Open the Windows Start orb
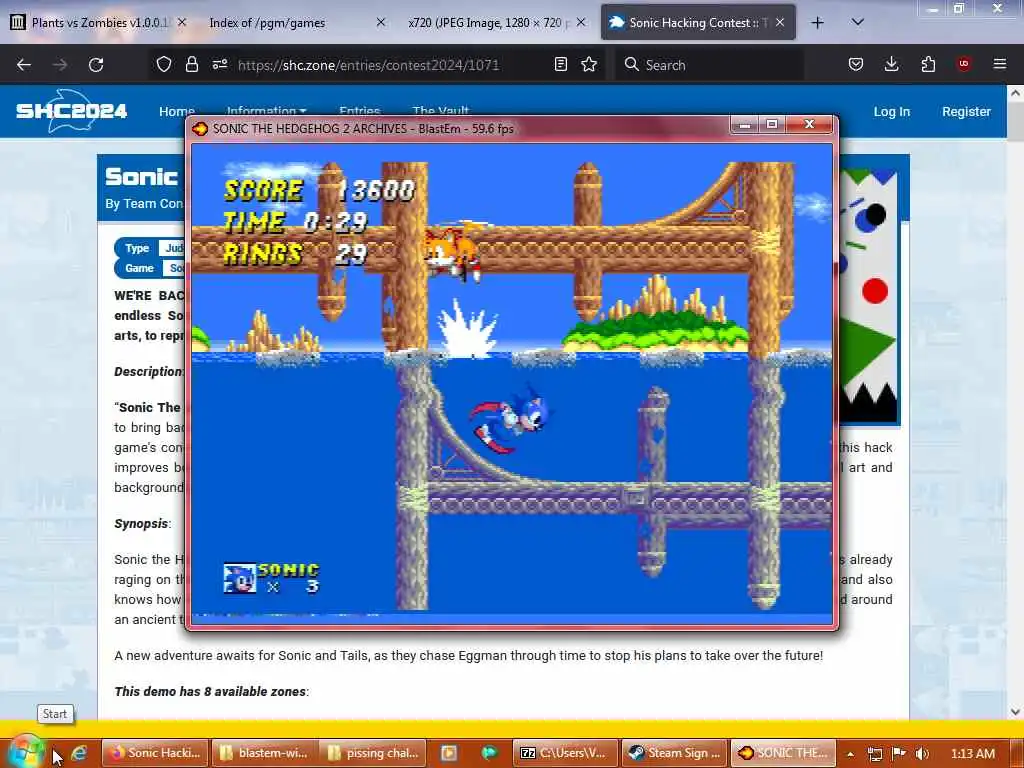This screenshot has width=1024, height=768. pyautogui.click(x=25, y=752)
